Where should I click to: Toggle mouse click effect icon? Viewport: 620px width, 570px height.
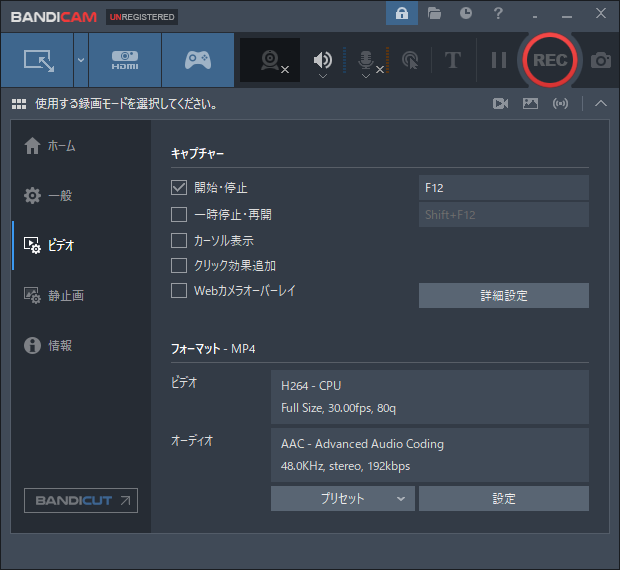pyautogui.click(x=410, y=60)
